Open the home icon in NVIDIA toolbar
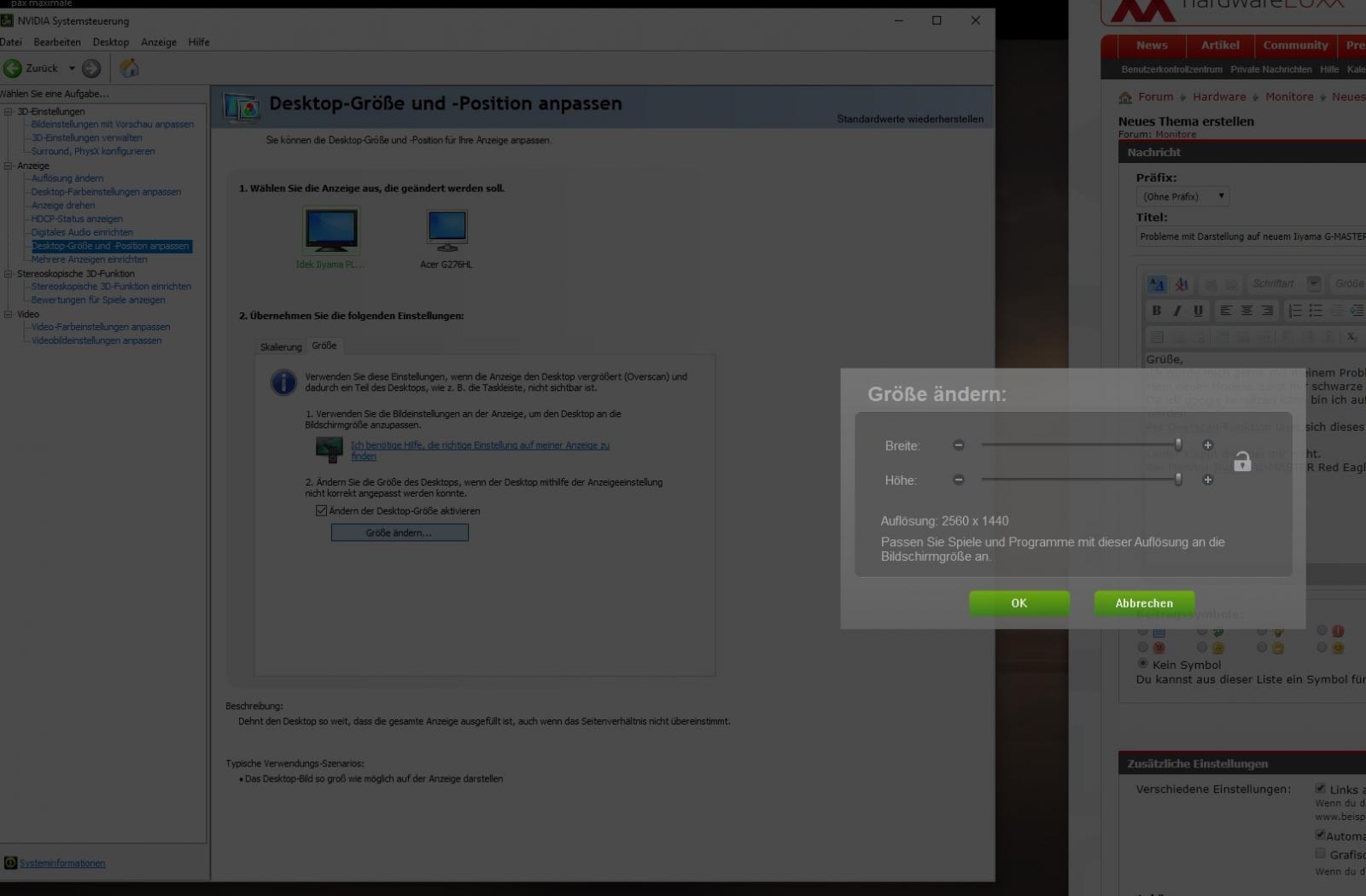The width and height of the screenshot is (1366, 896). point(129,68)
